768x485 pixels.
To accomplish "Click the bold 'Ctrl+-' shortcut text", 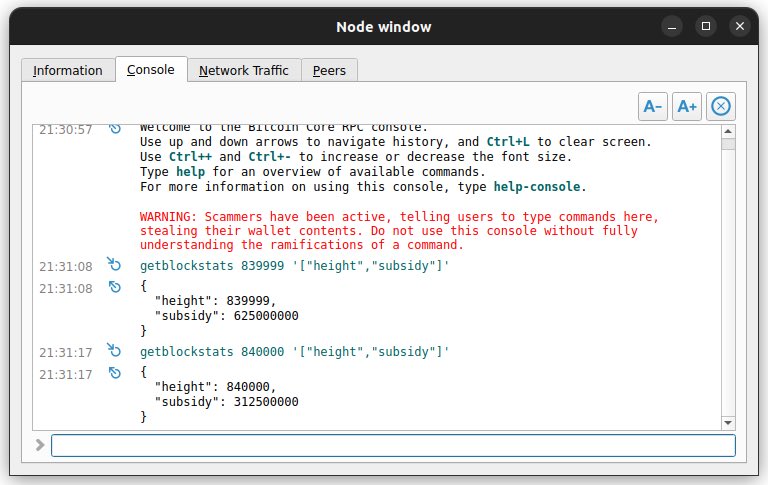I will [x=269, y=157].
